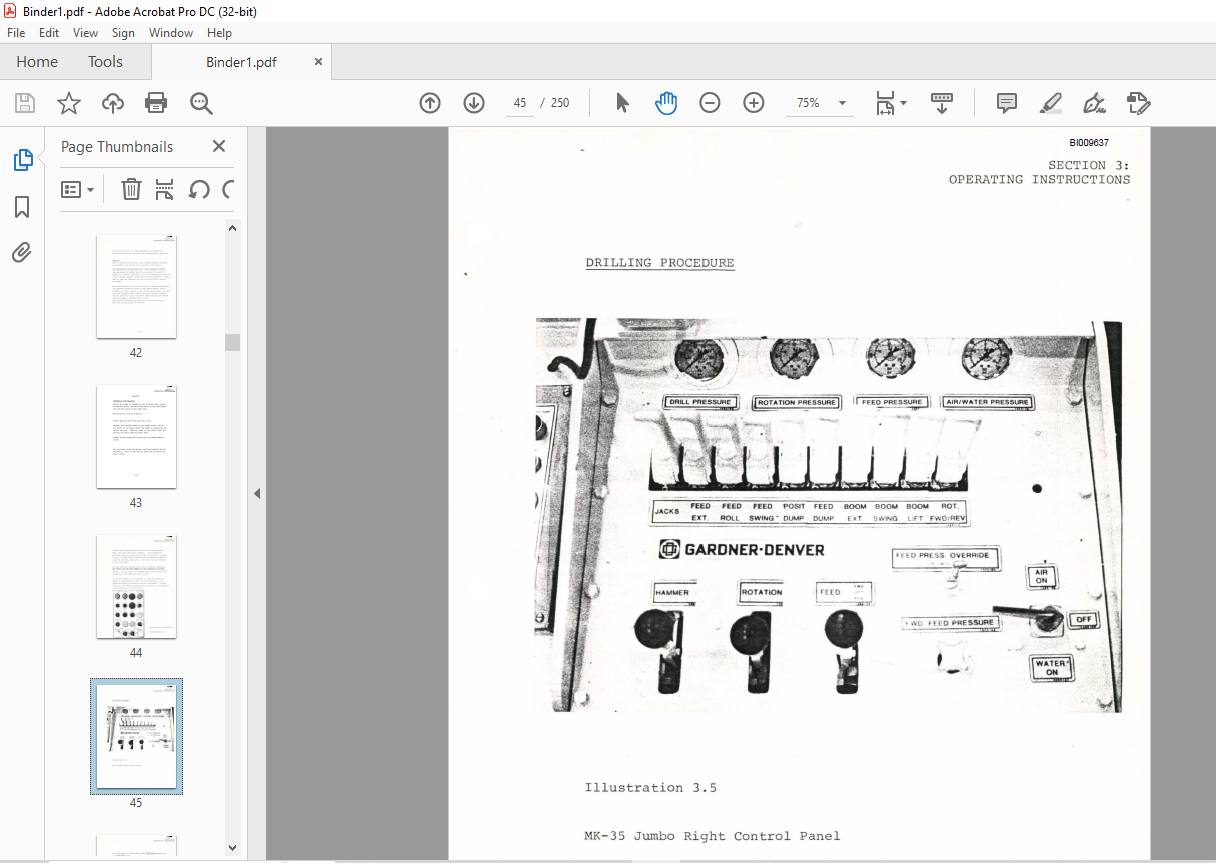Open the Sign document pen tool

[1094, 103]
